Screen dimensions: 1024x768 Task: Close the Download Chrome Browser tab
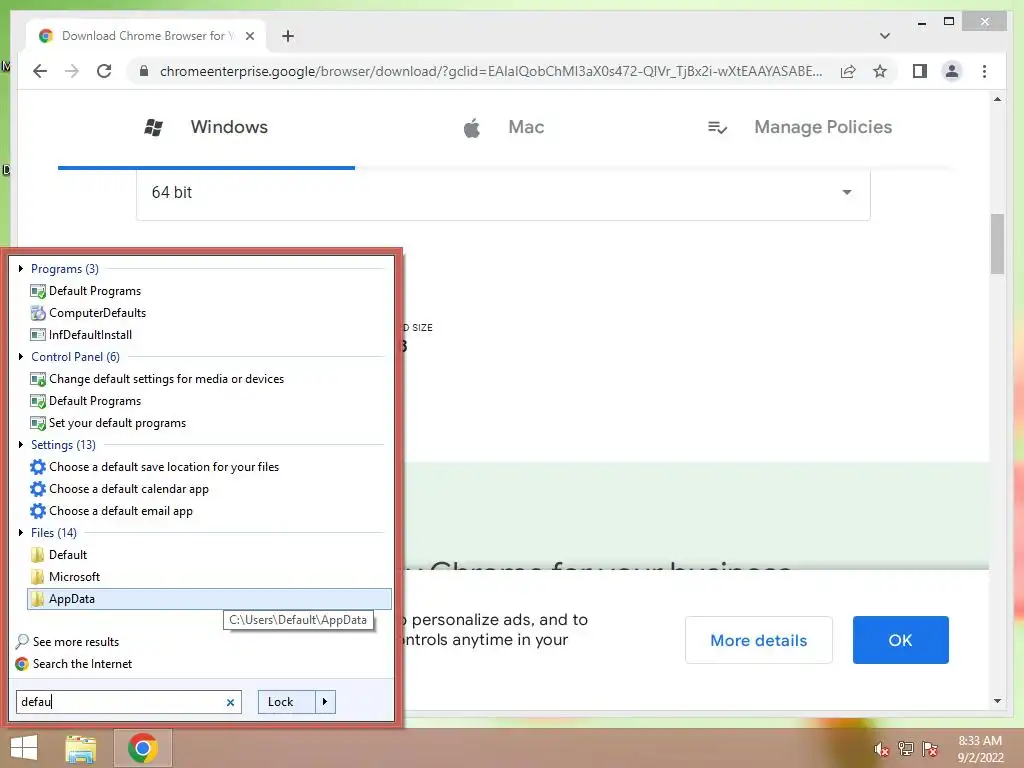click(x=249, y=36)
